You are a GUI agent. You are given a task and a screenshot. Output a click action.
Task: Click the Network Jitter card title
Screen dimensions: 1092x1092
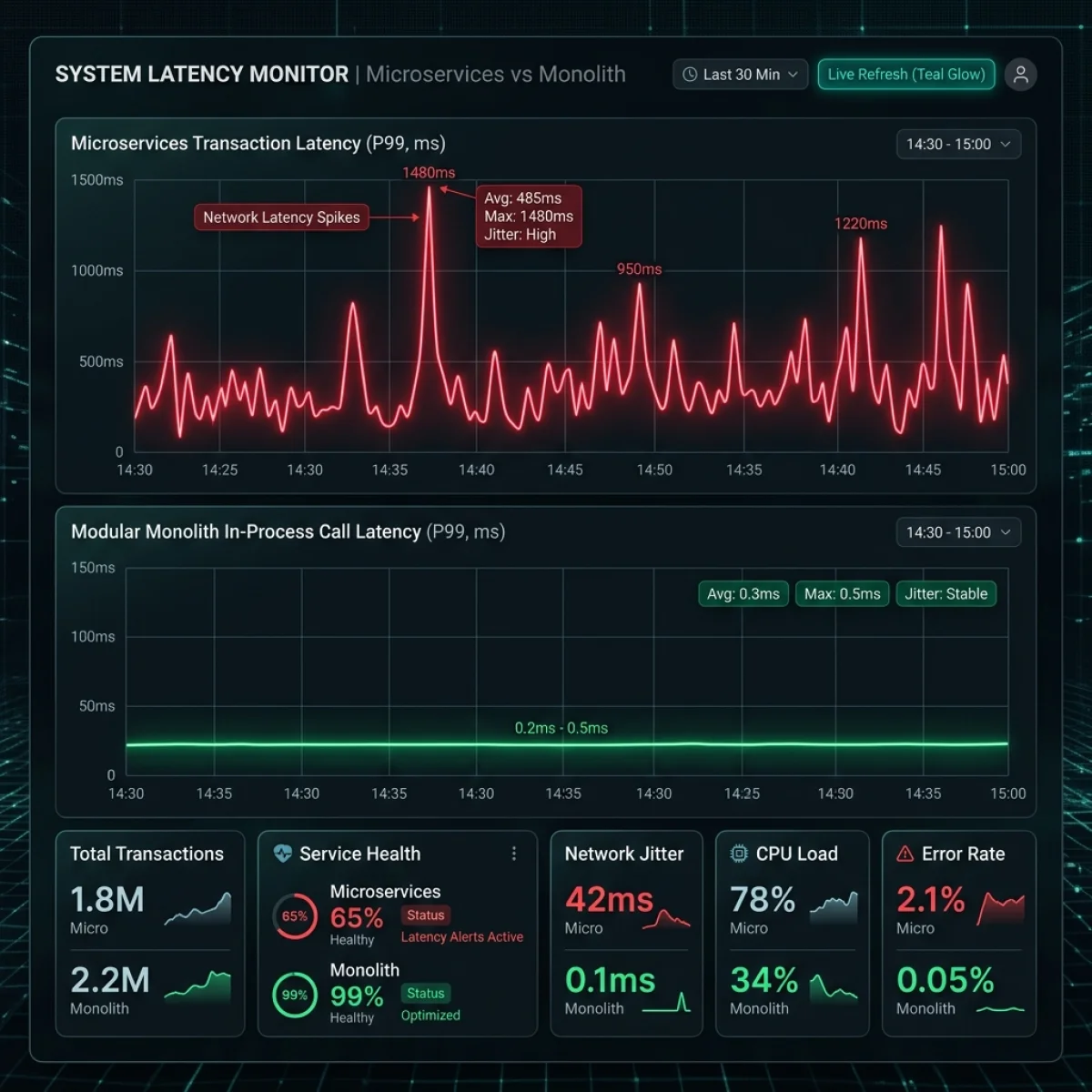[x=624, y=854]
